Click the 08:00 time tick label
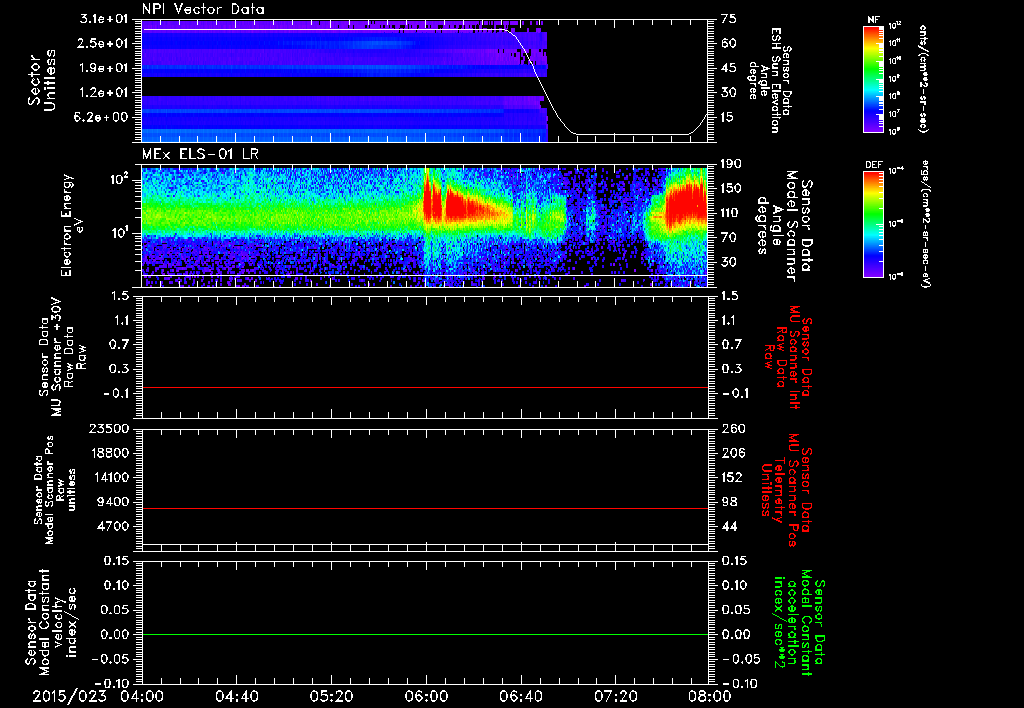This screenshot has width=1024, height=708. (710, 696)
